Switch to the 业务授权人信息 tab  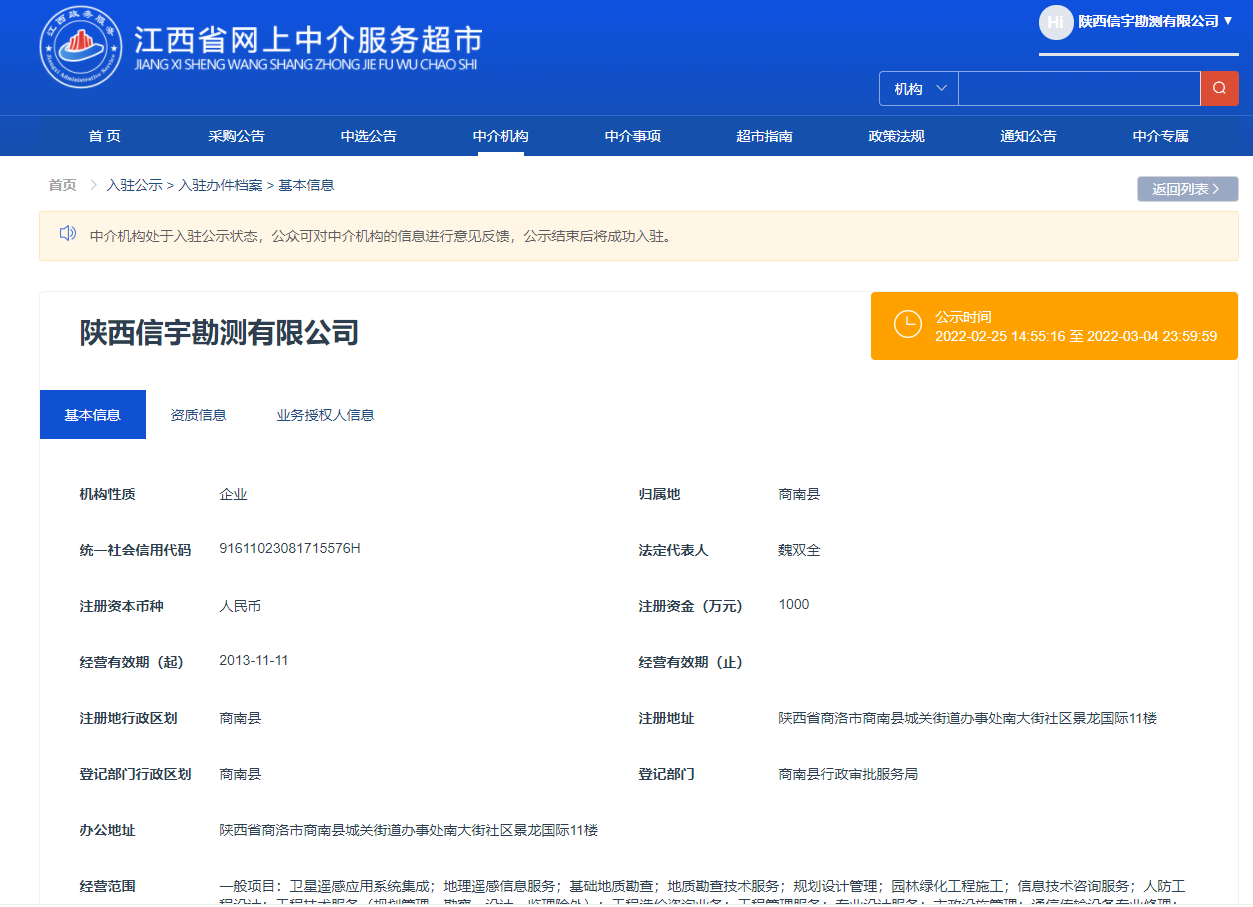pos(325,414)
